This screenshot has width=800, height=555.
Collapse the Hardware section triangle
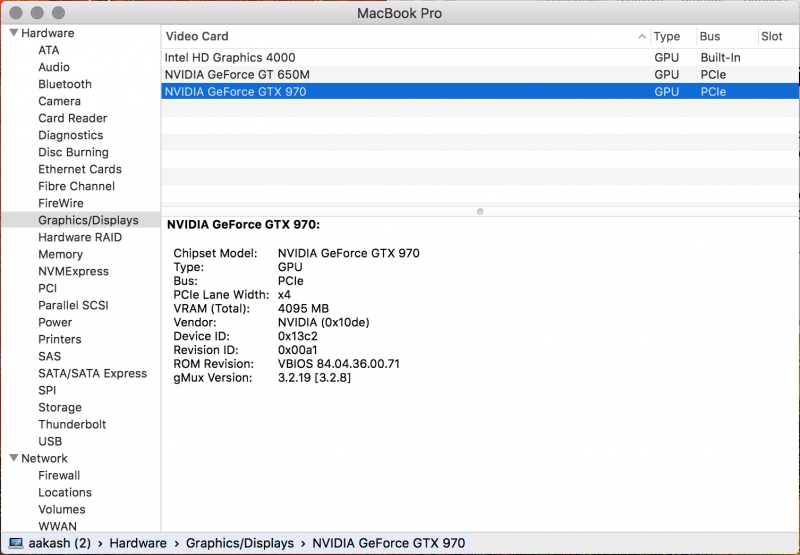14,33
